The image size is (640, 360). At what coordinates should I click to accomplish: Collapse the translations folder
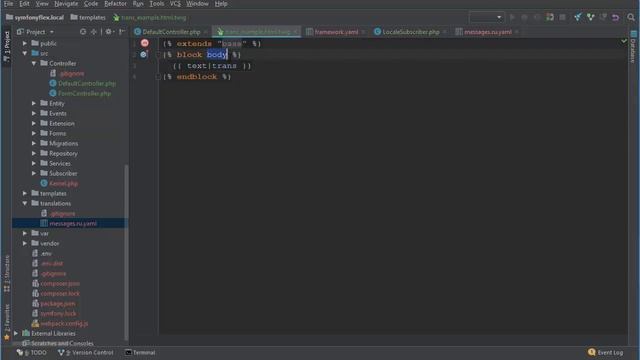point(25,203)
